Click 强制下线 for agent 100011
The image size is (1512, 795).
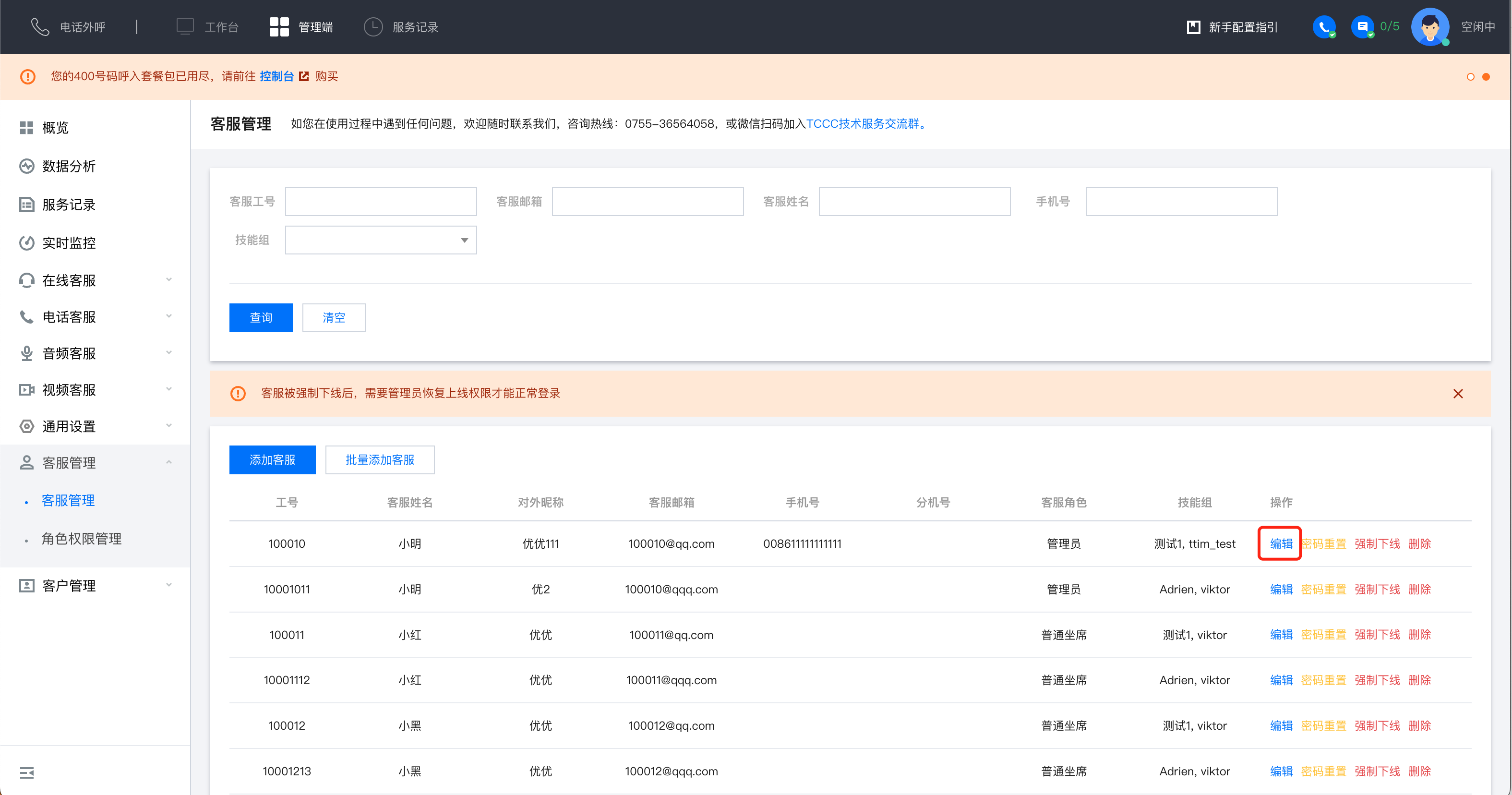point(1377,635)
